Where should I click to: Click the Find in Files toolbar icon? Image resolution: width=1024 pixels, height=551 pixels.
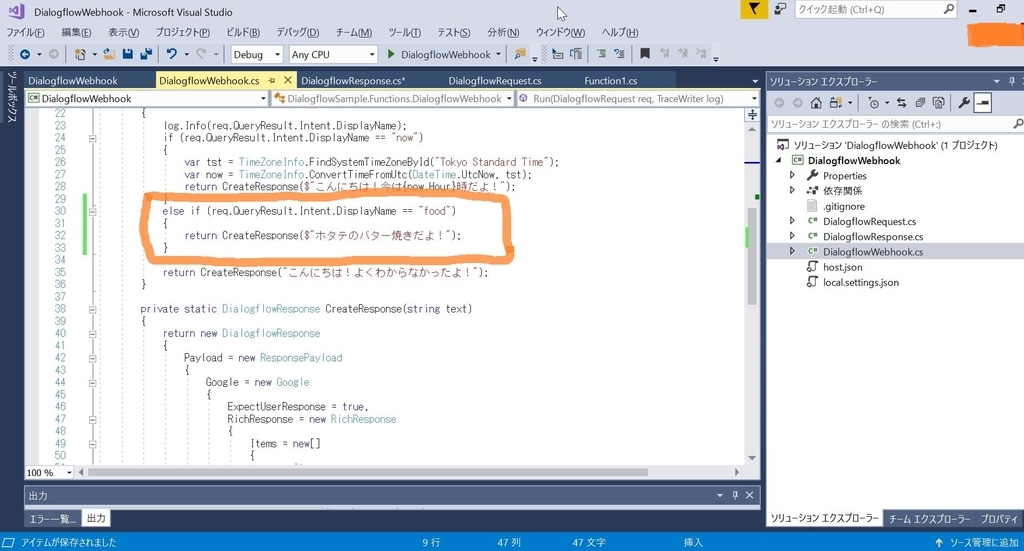coord(520,54)
